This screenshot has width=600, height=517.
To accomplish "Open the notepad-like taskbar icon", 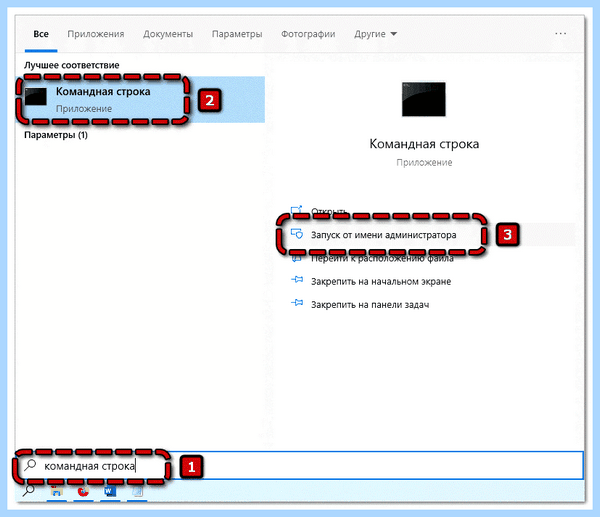I will point(137,491).
